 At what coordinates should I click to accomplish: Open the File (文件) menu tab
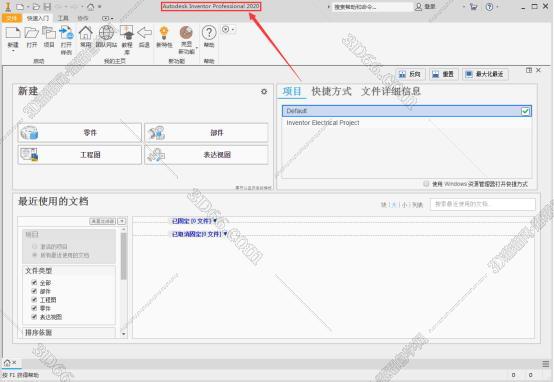tap(12, 18)
